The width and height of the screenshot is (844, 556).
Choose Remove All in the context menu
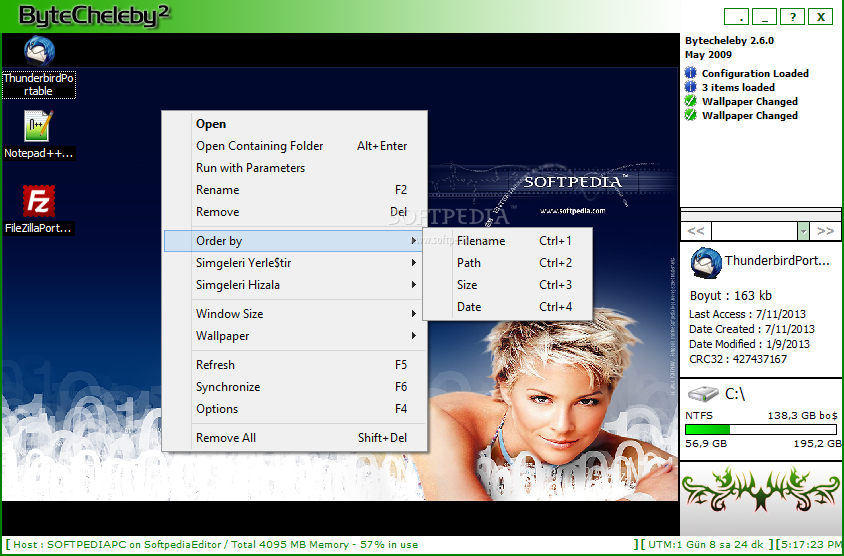[294, 438]
